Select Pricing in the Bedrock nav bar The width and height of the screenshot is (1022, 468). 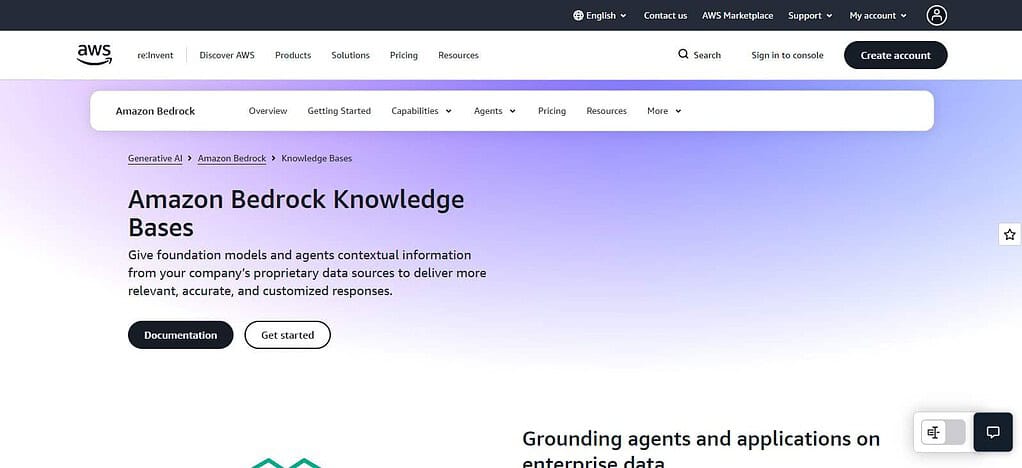[x=551, y=111]
